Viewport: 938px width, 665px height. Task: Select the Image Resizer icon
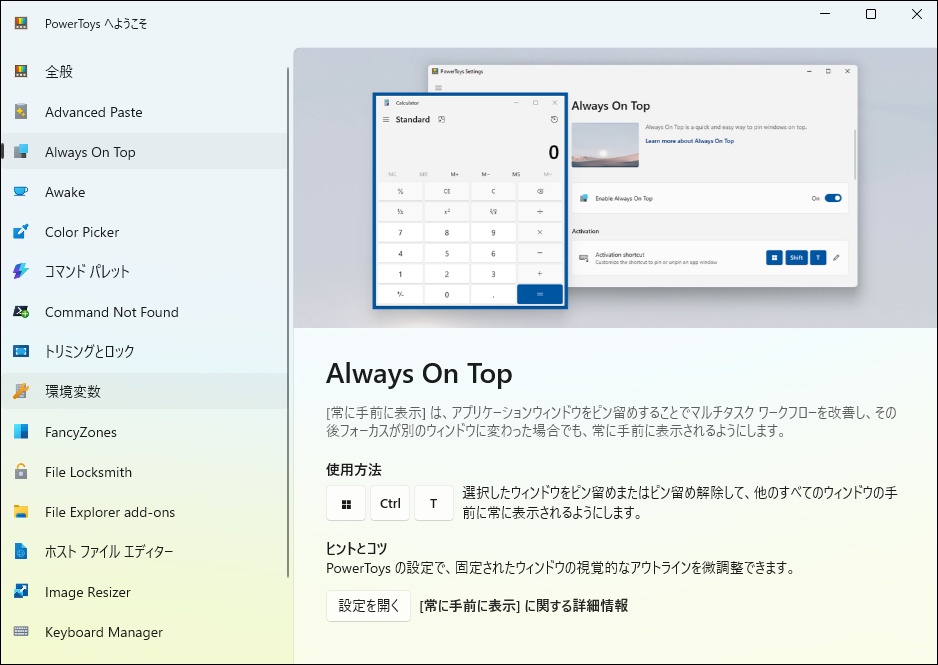click(x=22, y=592)
